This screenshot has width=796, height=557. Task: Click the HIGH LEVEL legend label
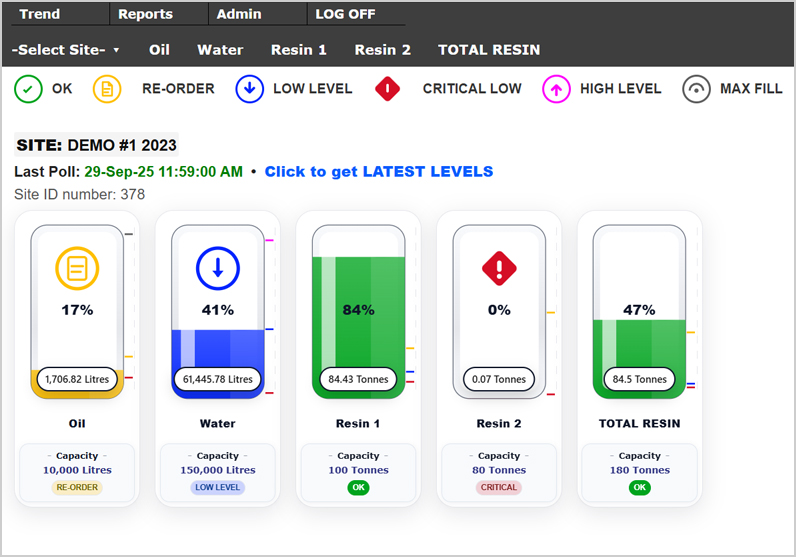point(620,88)
